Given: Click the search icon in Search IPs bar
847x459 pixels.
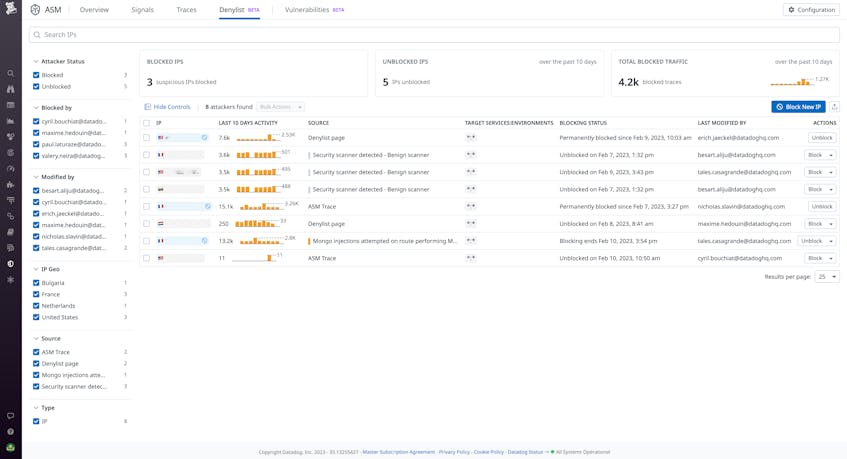Looking at the screenshot, I should (x=37, y=35).
